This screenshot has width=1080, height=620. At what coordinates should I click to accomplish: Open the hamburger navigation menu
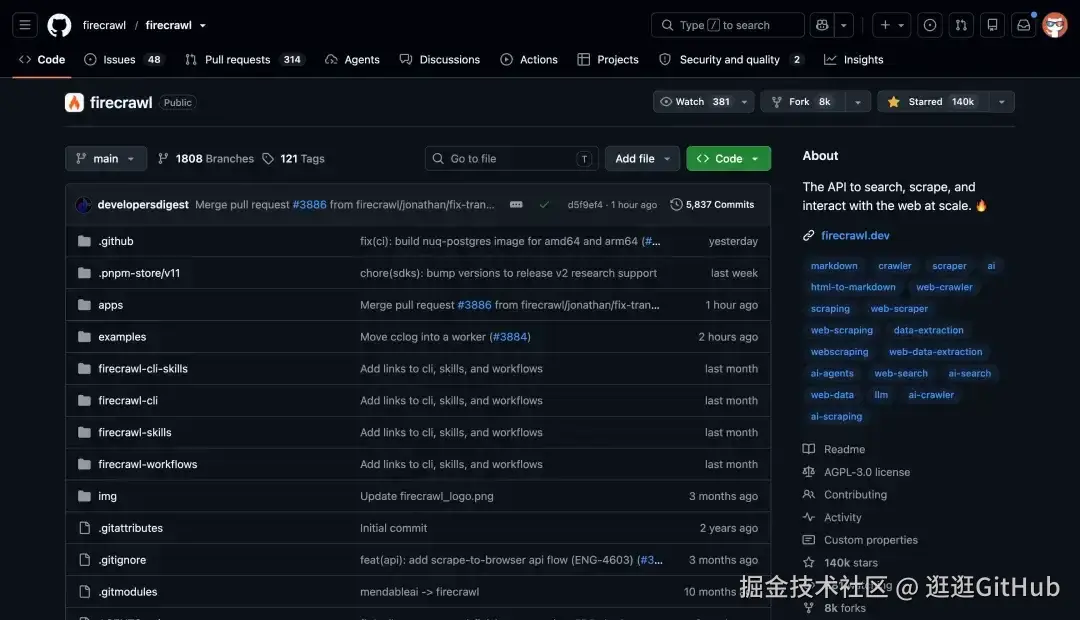pyautogui.click(x=25, y=25)
